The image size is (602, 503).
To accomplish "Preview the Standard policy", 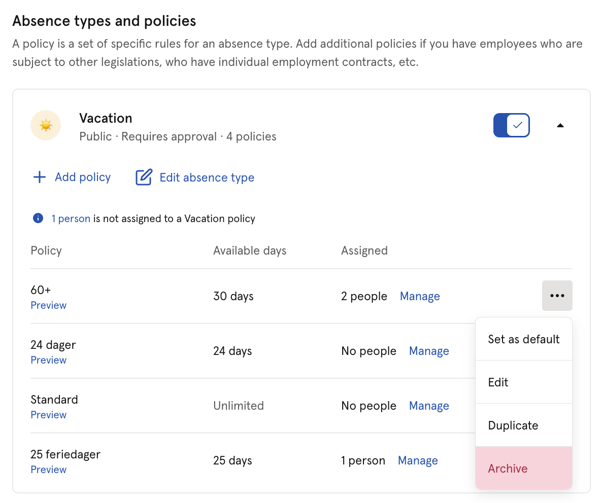I will 48,415.
